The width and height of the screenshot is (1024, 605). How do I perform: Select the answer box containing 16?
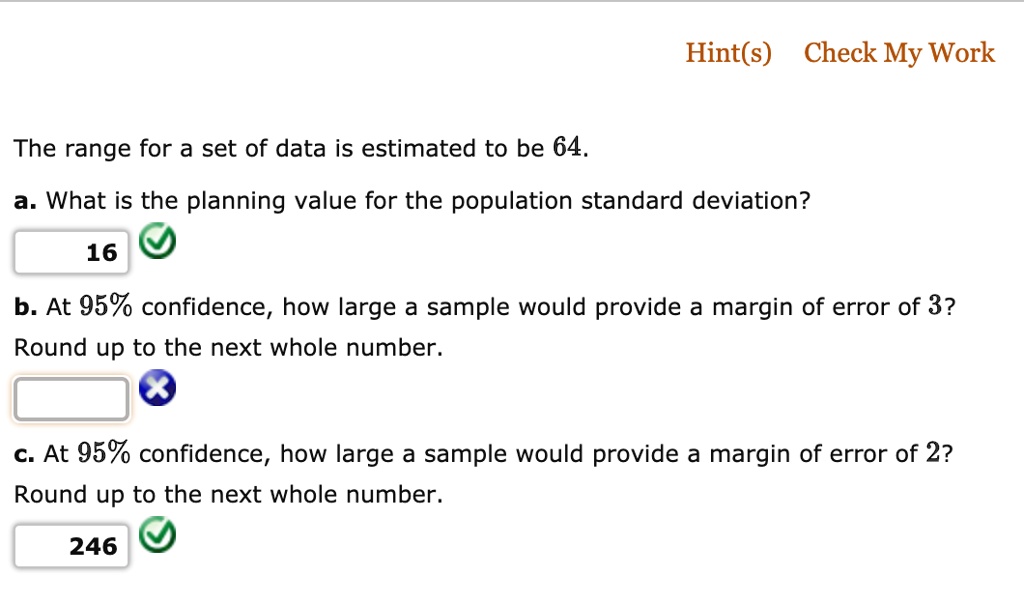(70, 252)
